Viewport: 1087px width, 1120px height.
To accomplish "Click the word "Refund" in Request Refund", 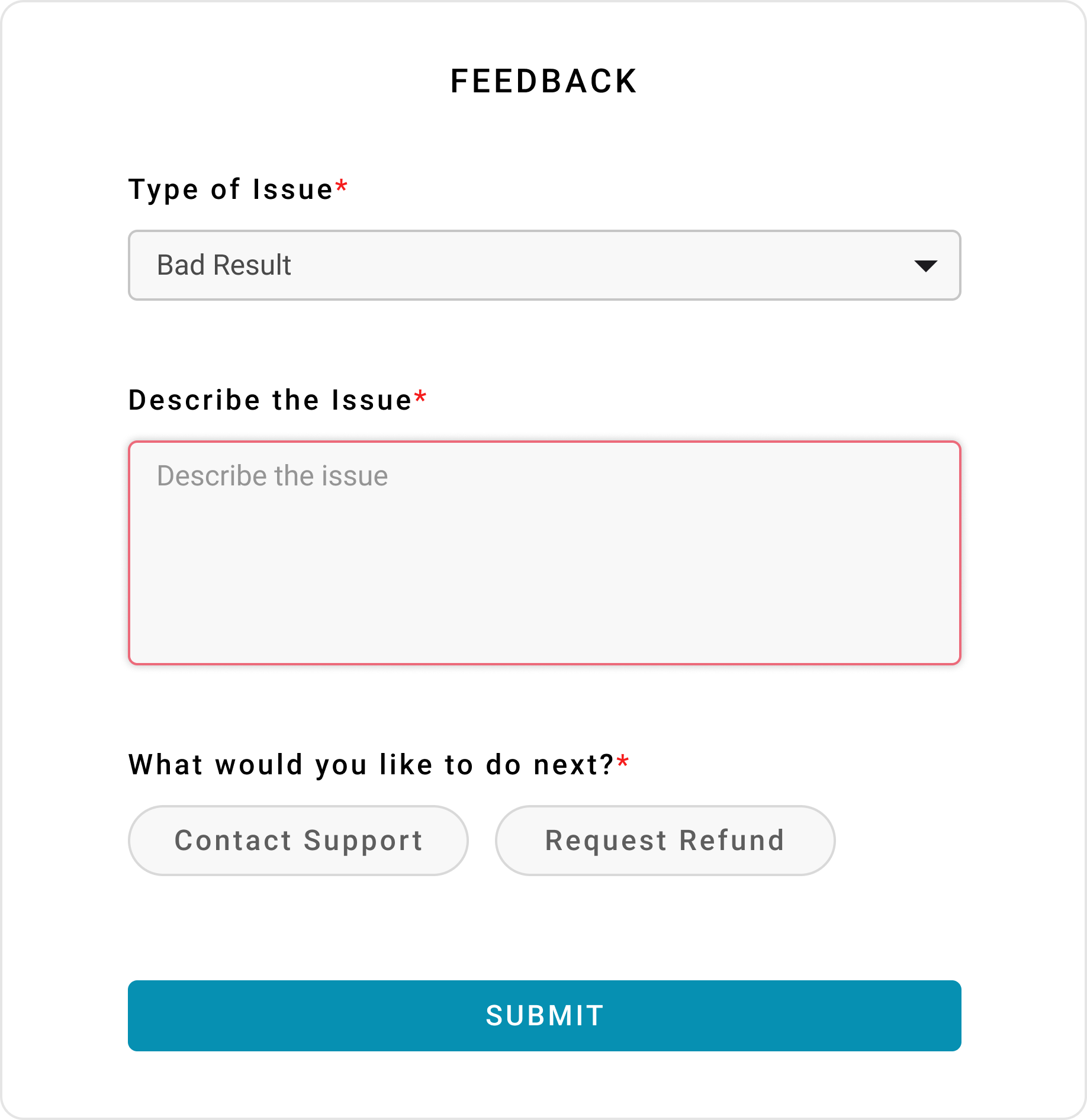I will [732, 841].
